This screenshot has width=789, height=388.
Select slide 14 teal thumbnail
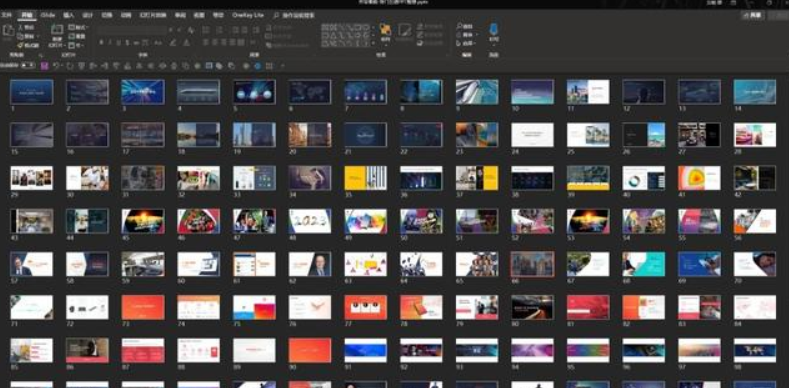click(755, 92)
